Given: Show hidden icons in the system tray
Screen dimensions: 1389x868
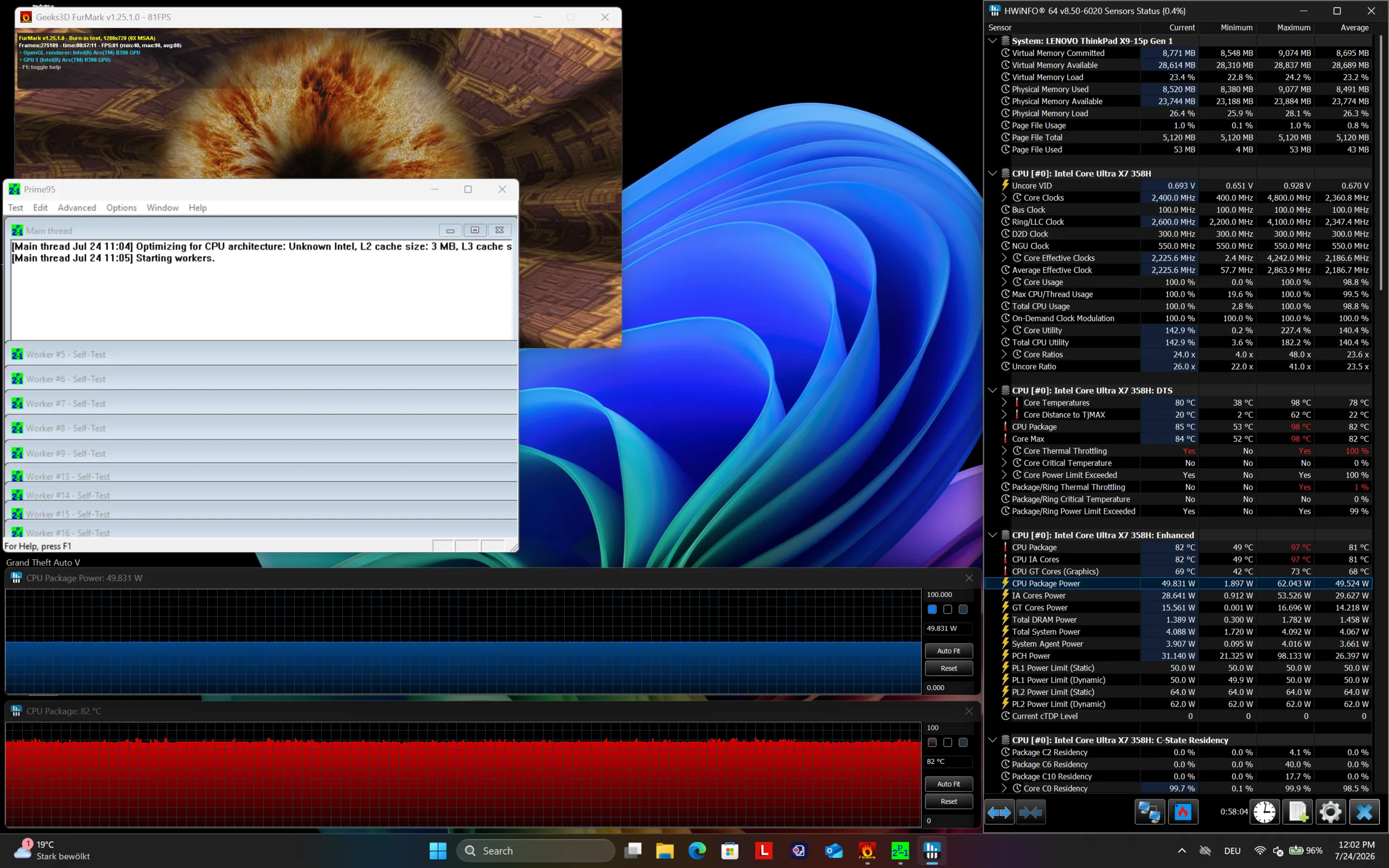Looking at the screenshot, I should pyautogui.click(x=1182, y=851).
